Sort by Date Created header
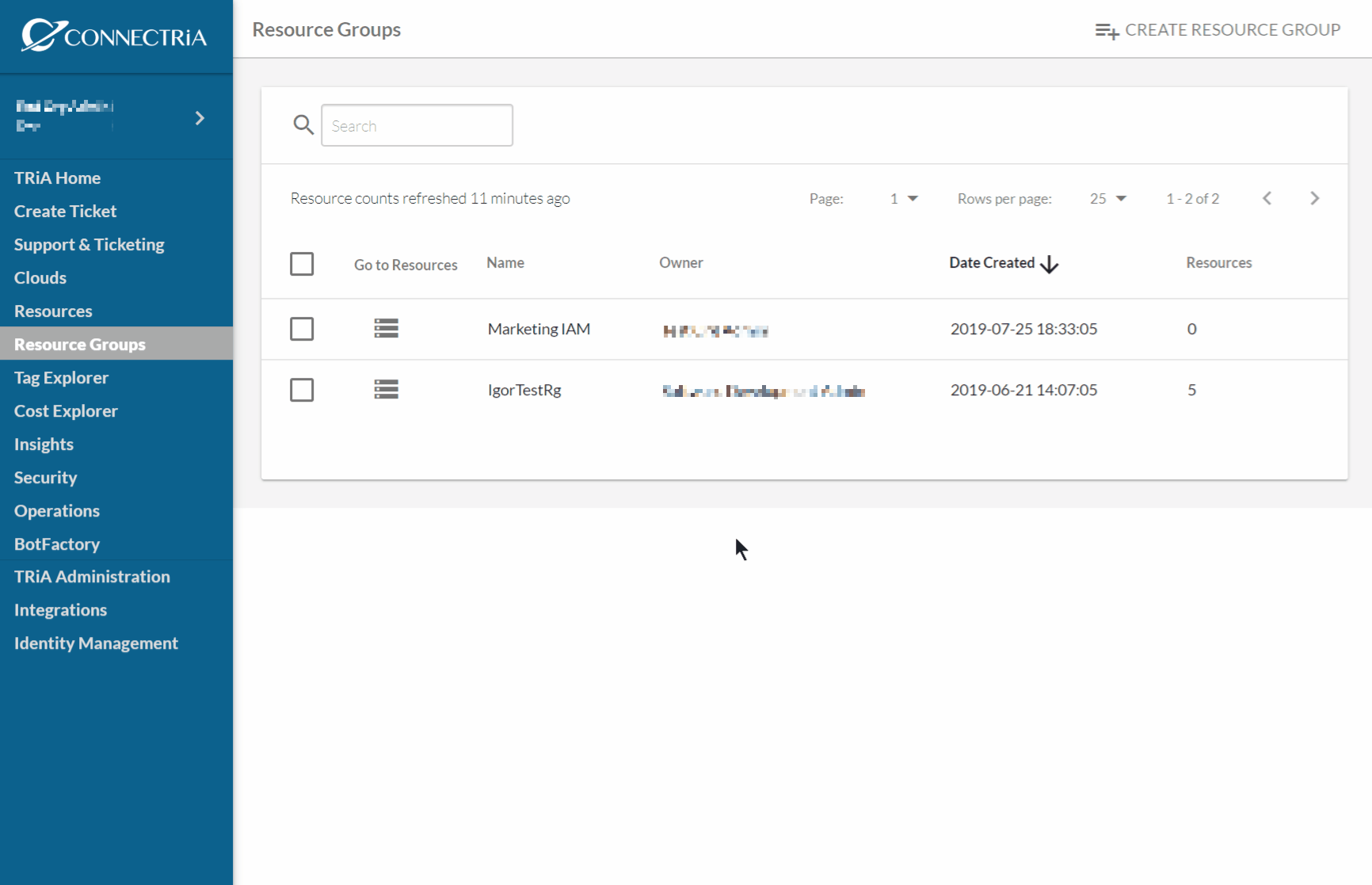The width and height of the screenshot is (1372, 885). pyautogui.click(x=992, y=263)
